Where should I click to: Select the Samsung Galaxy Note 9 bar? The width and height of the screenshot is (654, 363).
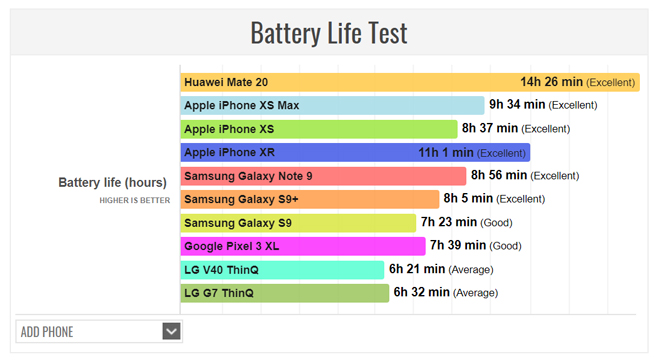pos(323,176)
